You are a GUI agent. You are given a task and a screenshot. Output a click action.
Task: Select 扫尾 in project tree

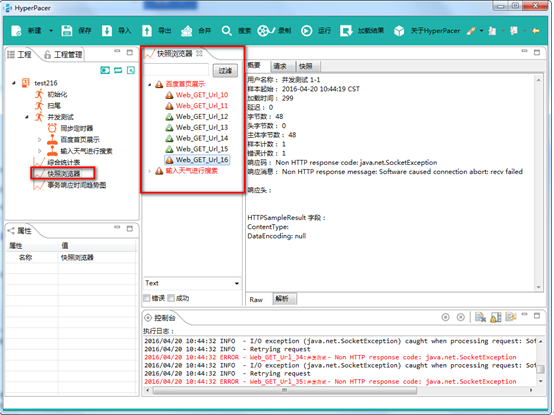54,106
